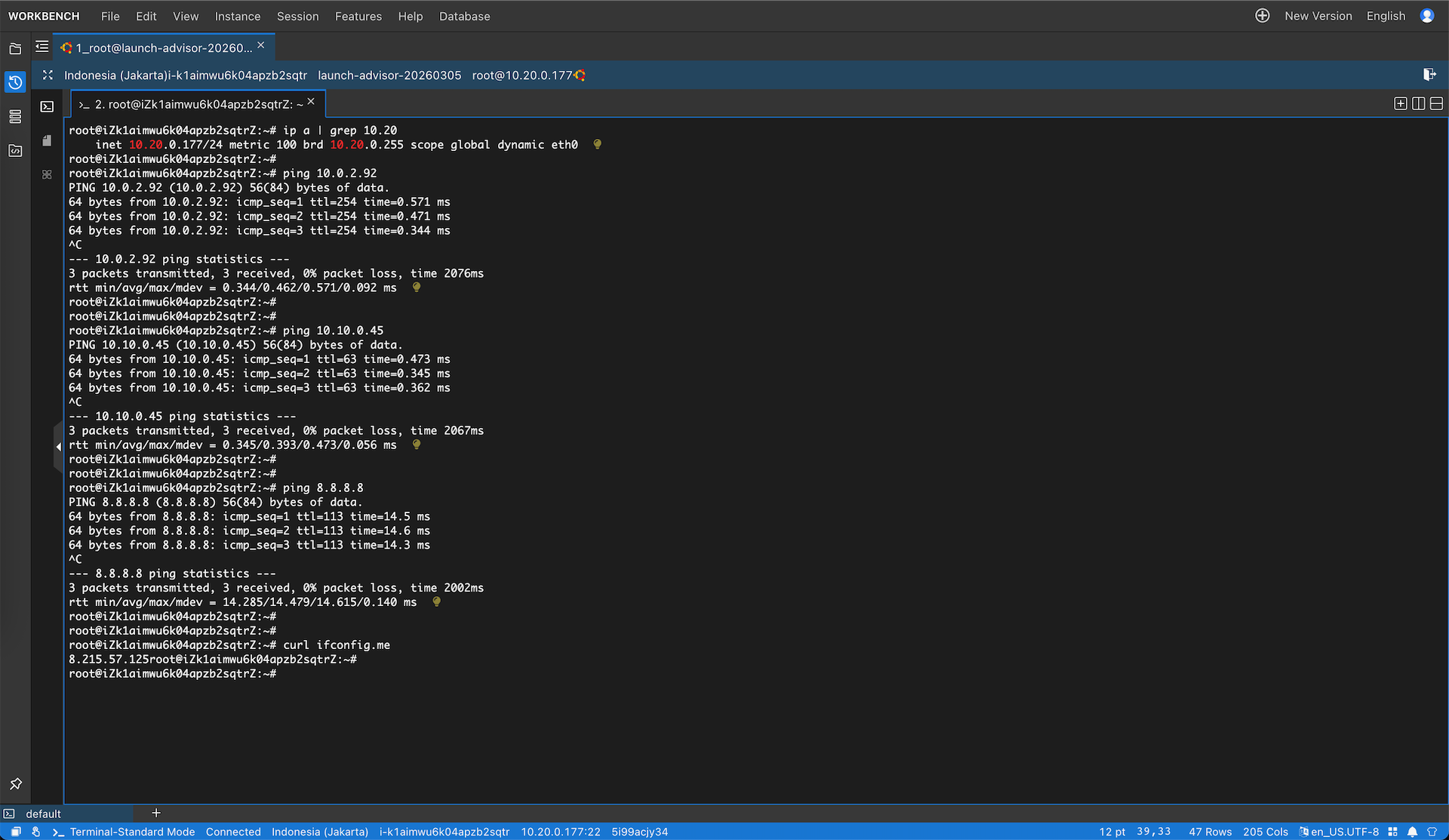
Task: Toggle fullscreen expand icon beside Indonesia (Jakarta)
Action: point(48,75)
